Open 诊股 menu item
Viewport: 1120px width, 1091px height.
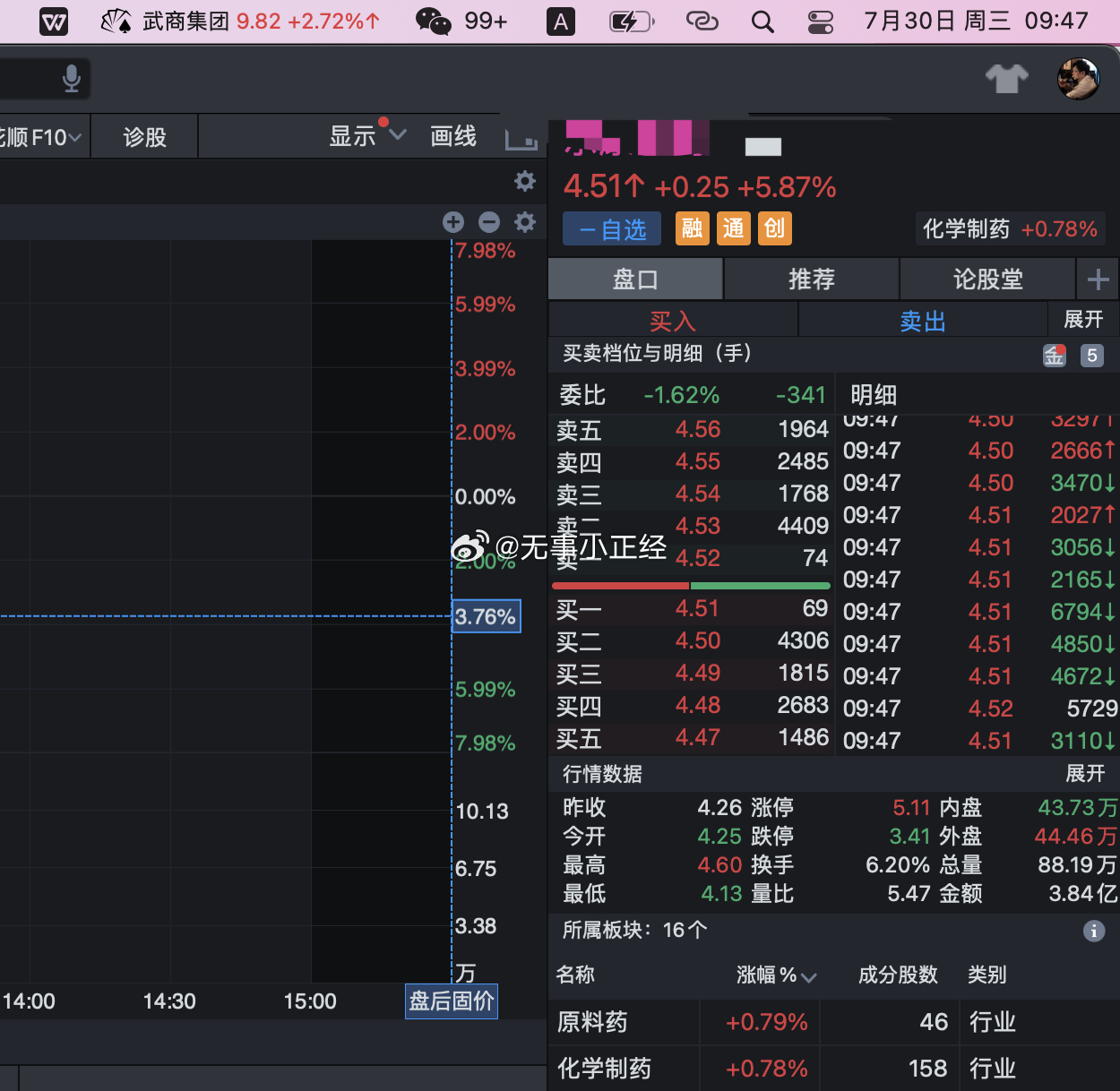pyautogui.click(x=144, y=137)
